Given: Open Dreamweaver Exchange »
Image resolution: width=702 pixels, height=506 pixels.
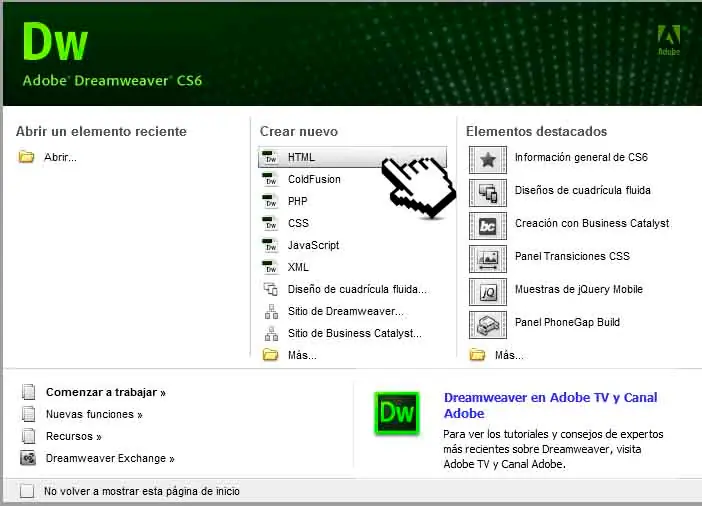Looking at the screenshot, I should click(110, 459).
